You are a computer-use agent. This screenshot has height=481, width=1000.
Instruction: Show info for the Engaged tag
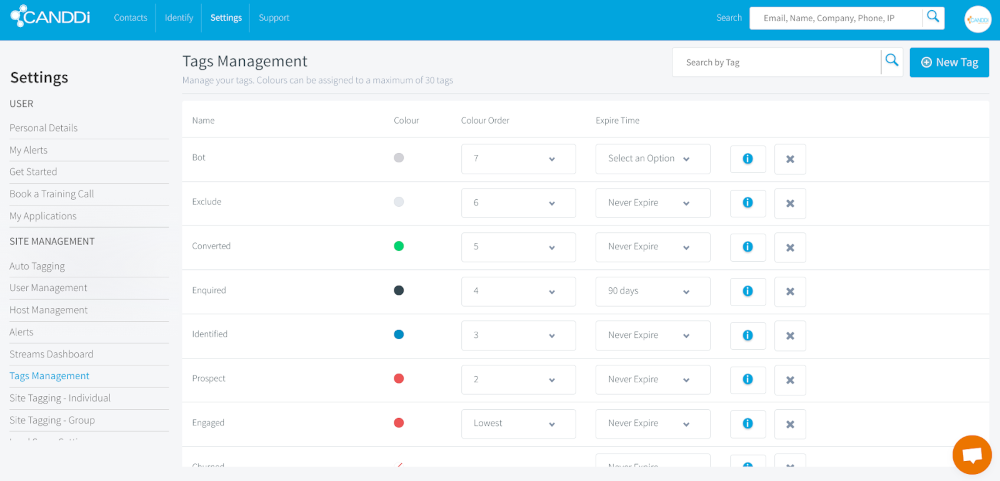coord(747,424)
